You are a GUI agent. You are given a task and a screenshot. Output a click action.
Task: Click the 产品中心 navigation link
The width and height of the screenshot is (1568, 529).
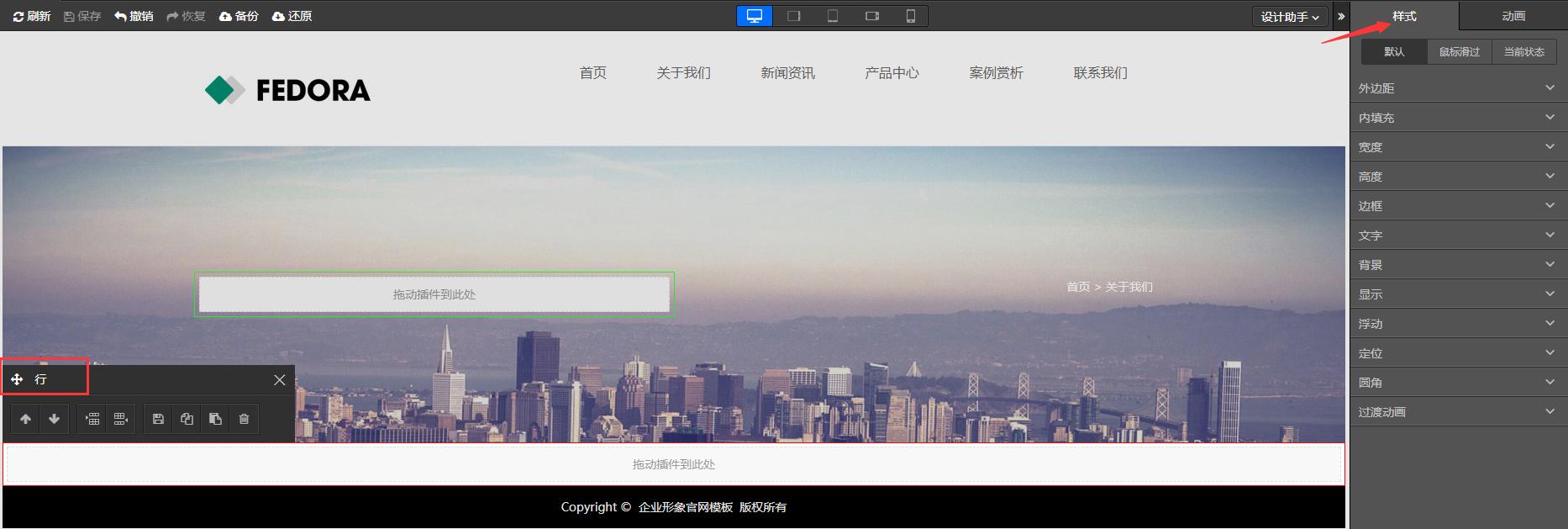coord(892,73)
